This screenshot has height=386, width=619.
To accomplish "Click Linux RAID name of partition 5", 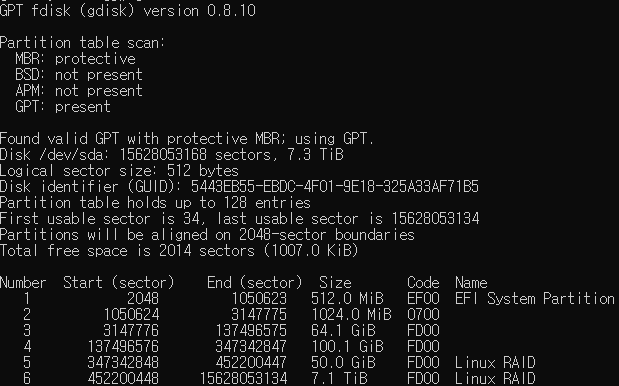I will click(495, 362).
